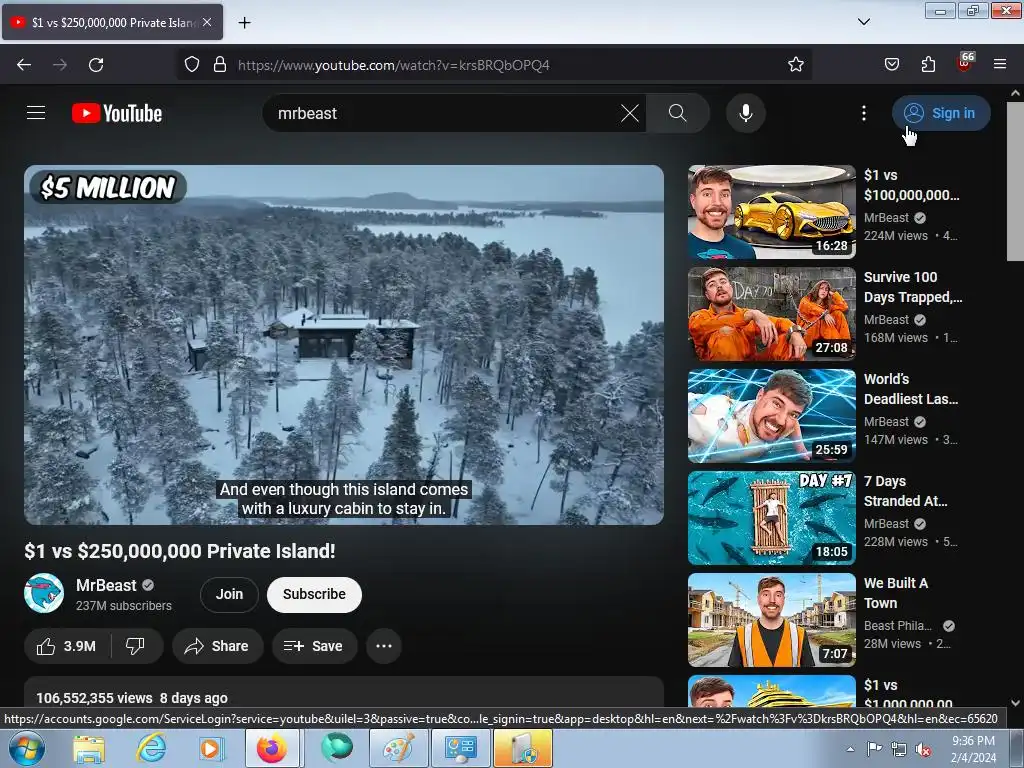This screenshot has height=768, width=1024.
Task: Close the Private Island tab
Action: coord(207,22)
